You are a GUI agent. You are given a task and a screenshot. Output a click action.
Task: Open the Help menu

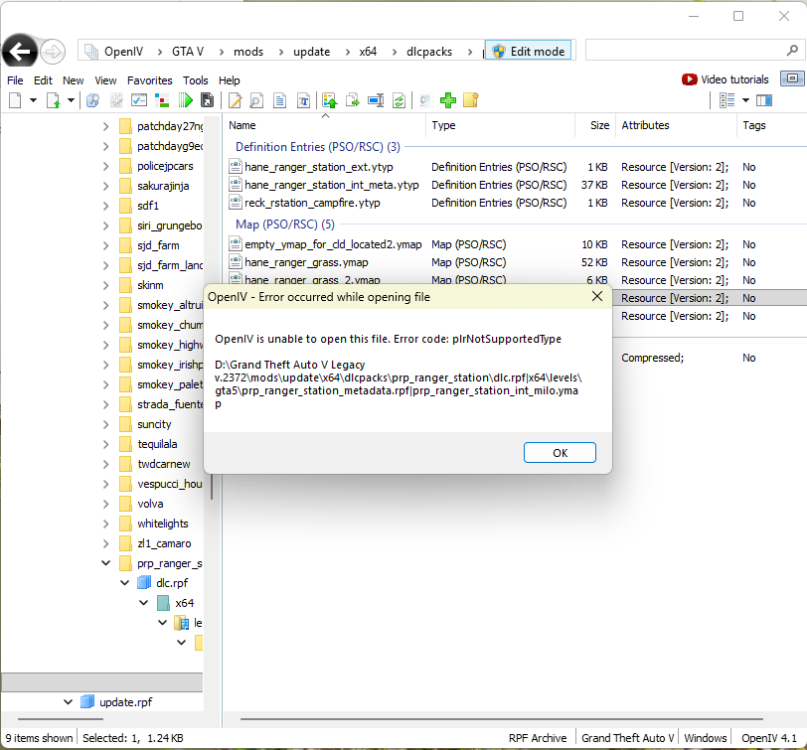click(x=229, y=80)
